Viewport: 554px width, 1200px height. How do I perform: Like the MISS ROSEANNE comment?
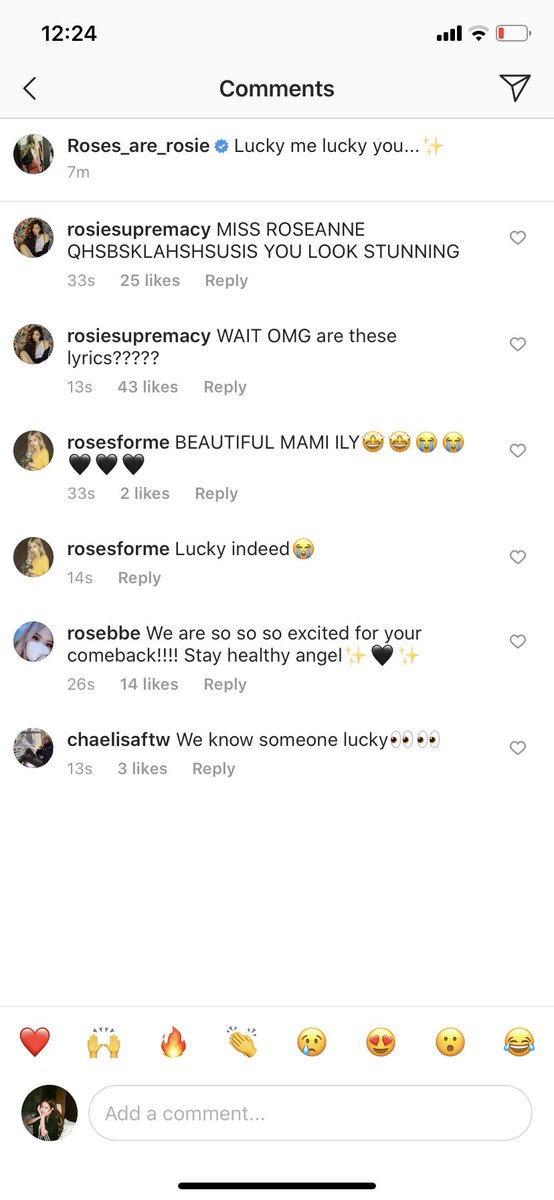click(x=518, y=238)
